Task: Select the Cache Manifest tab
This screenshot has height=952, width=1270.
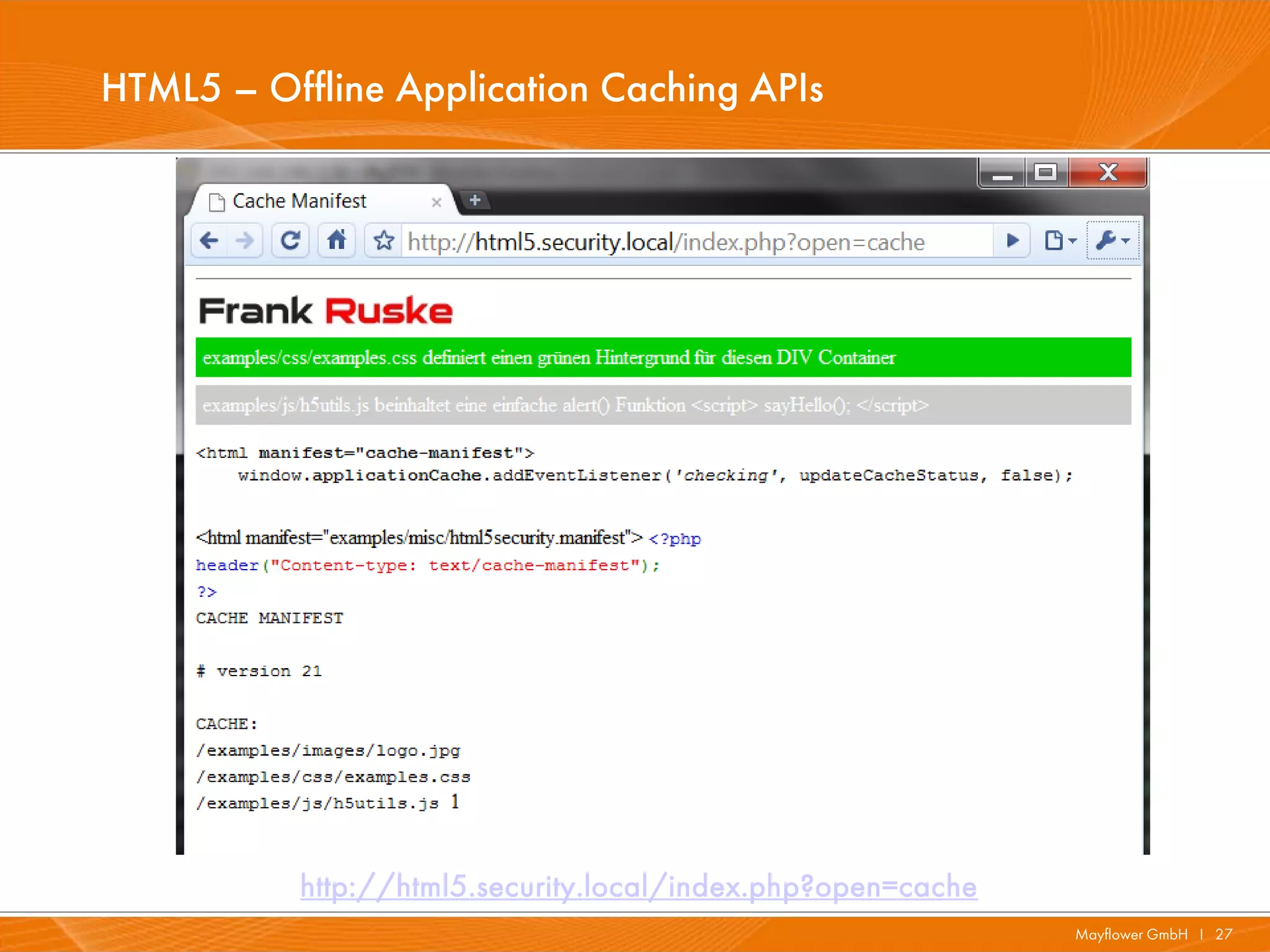Action: [x=322, y=201]
